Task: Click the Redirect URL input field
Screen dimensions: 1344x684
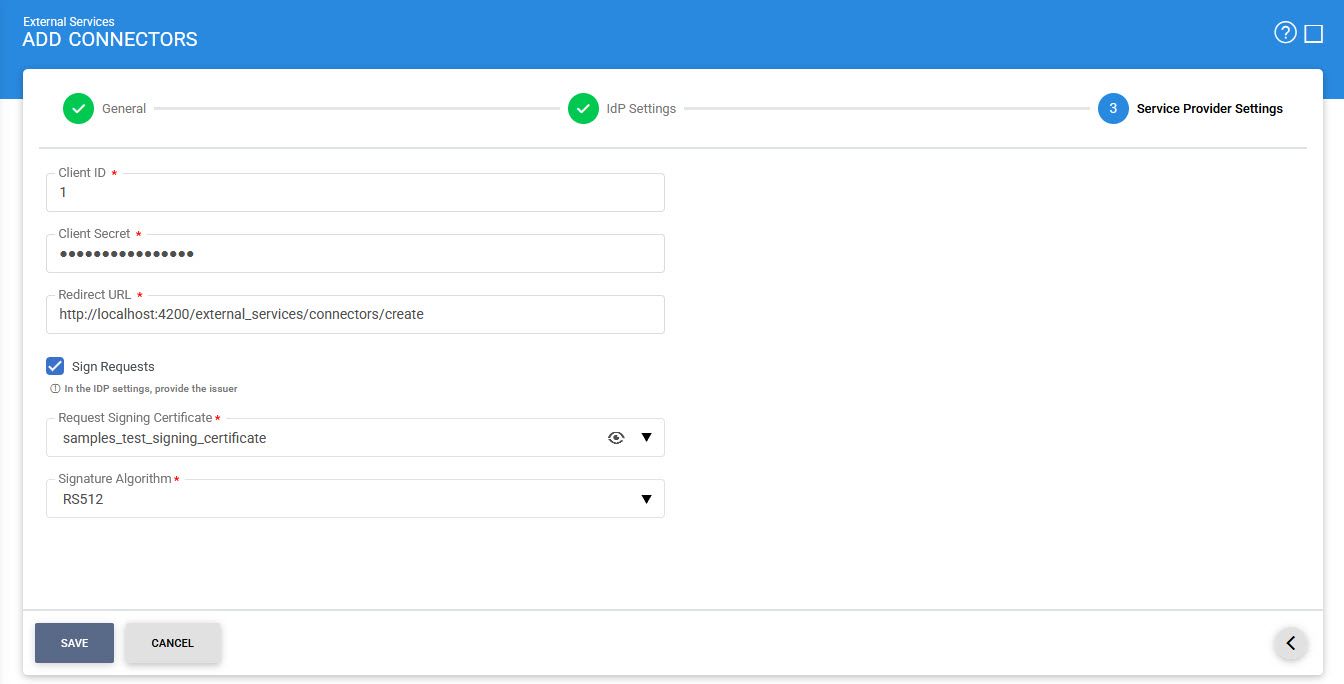Action: click(355, 315)
